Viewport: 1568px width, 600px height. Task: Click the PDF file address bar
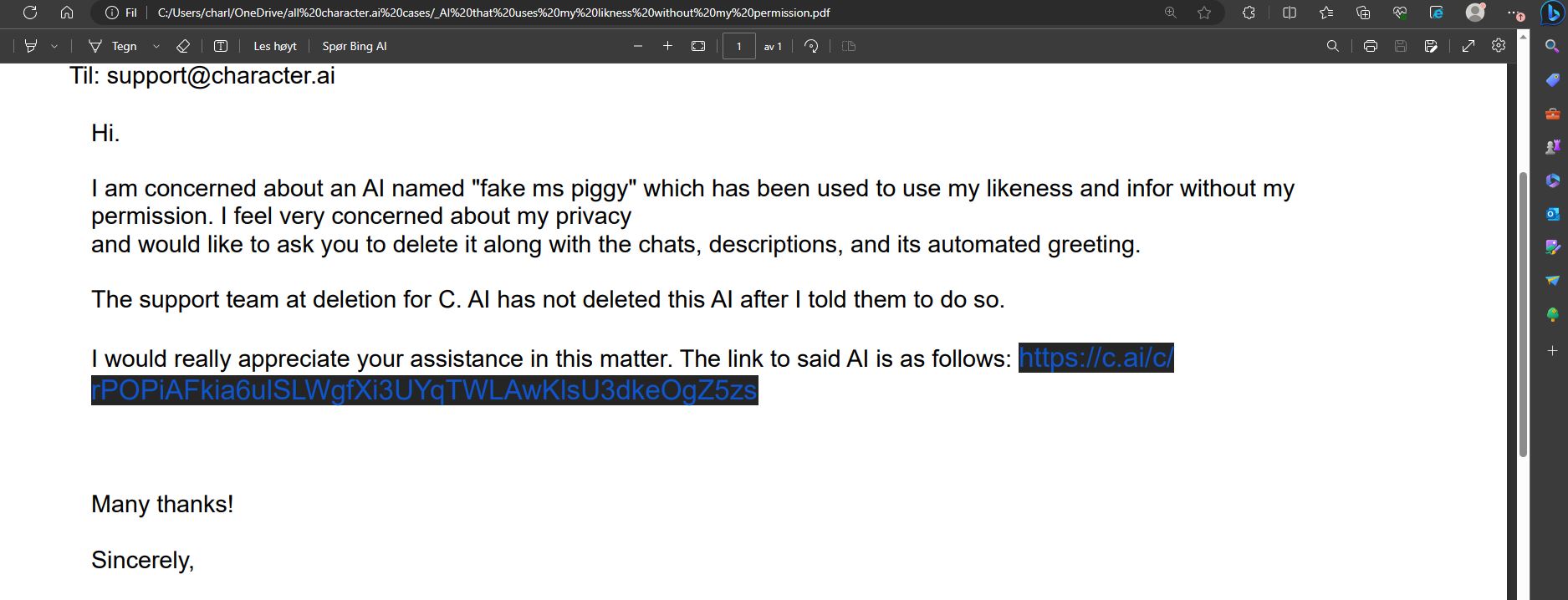(x=493, y=13)
